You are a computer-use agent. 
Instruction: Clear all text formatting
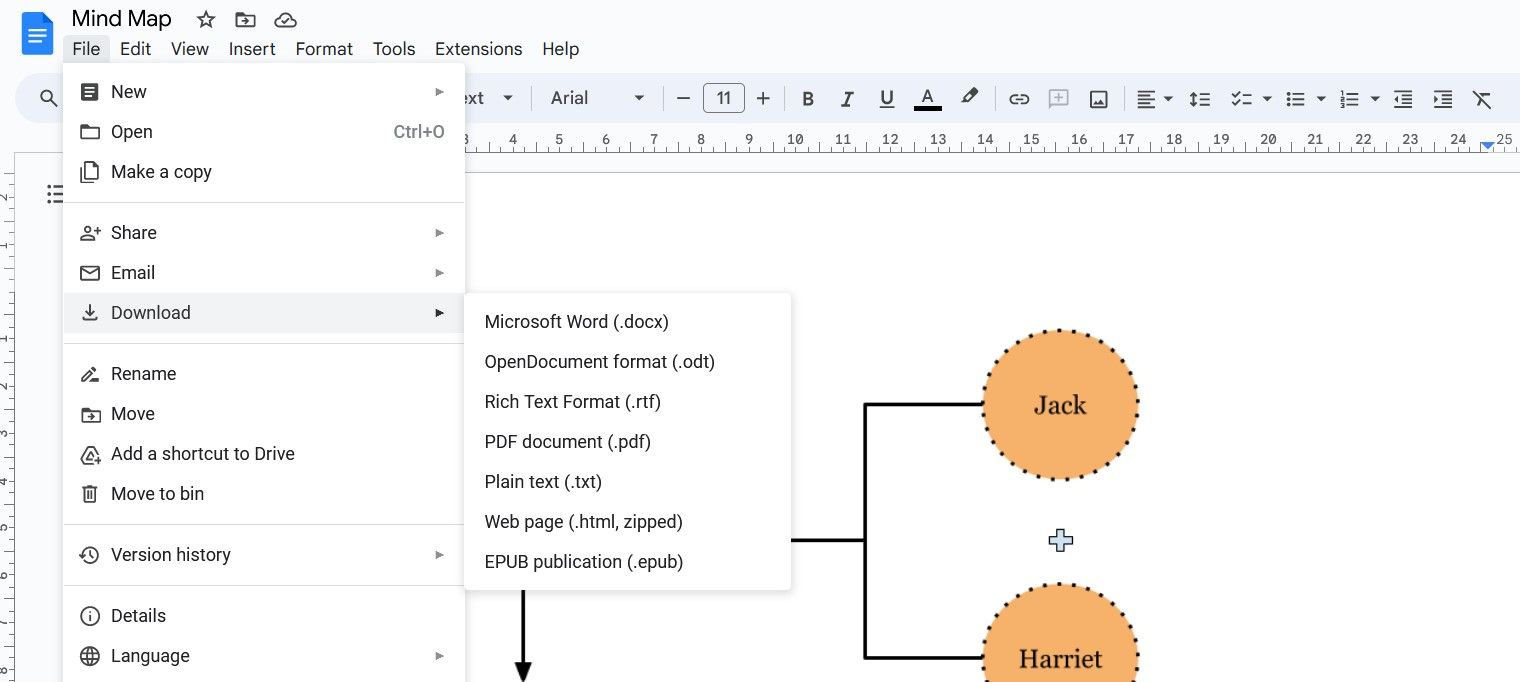tap(1483, 98)
